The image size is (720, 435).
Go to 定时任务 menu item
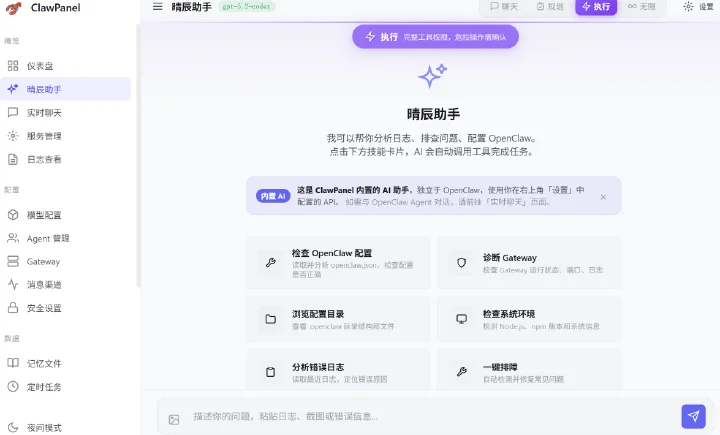pos(65,387)
